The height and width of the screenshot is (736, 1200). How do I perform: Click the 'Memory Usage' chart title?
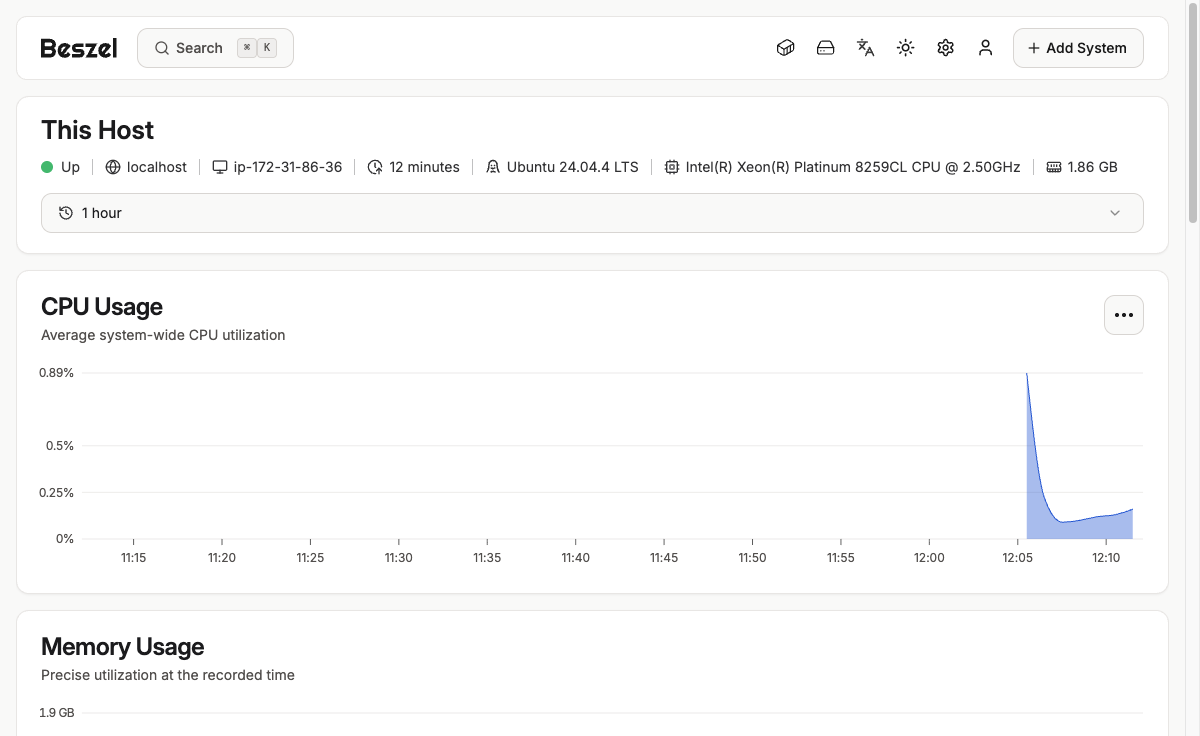[123, 646]
